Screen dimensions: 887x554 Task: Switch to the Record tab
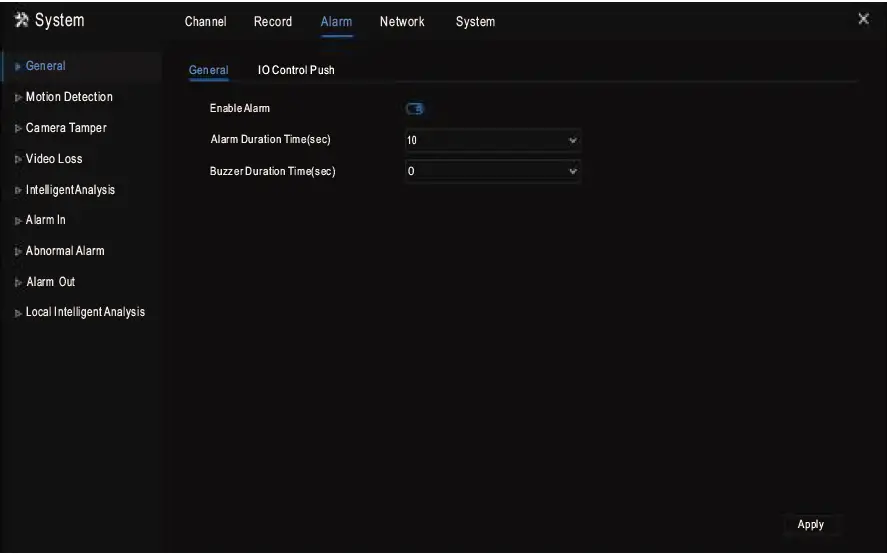(x=273, y=22)
